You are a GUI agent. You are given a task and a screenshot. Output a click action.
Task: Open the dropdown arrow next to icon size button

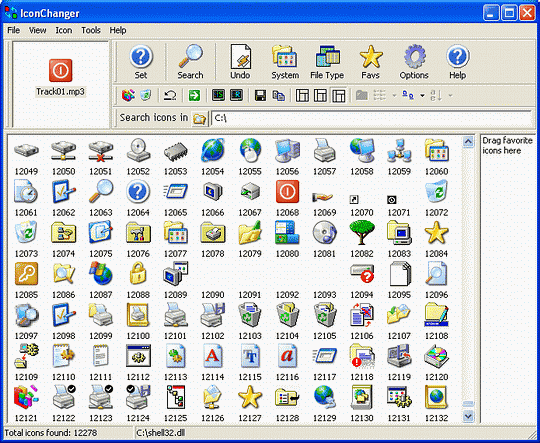tap(422, 95)
